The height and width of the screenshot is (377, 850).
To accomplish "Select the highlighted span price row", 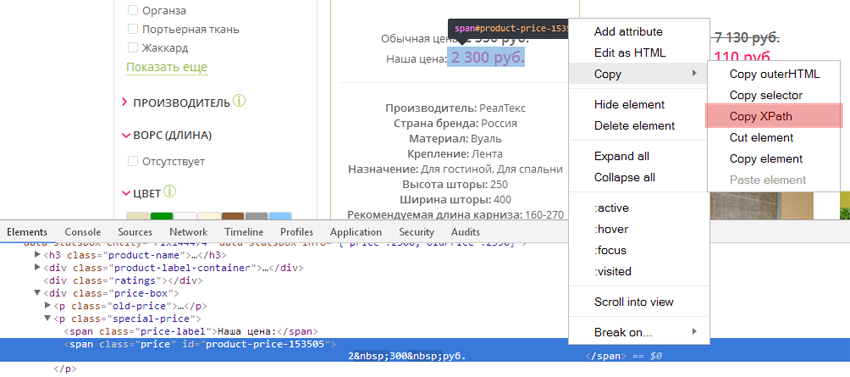I will pyautogui.click(x=425, y=350).
